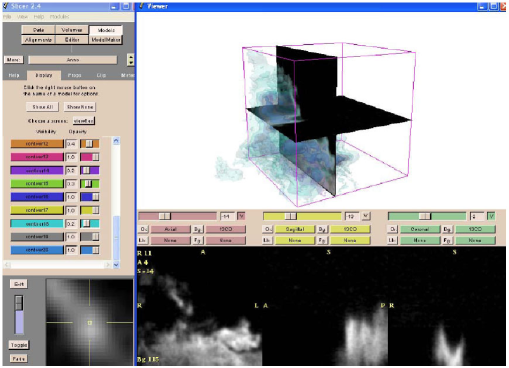The width and height of the screenshot is (509, 368).
Task: Open the Modules menu in the menu bar
Action: (60, 17)
